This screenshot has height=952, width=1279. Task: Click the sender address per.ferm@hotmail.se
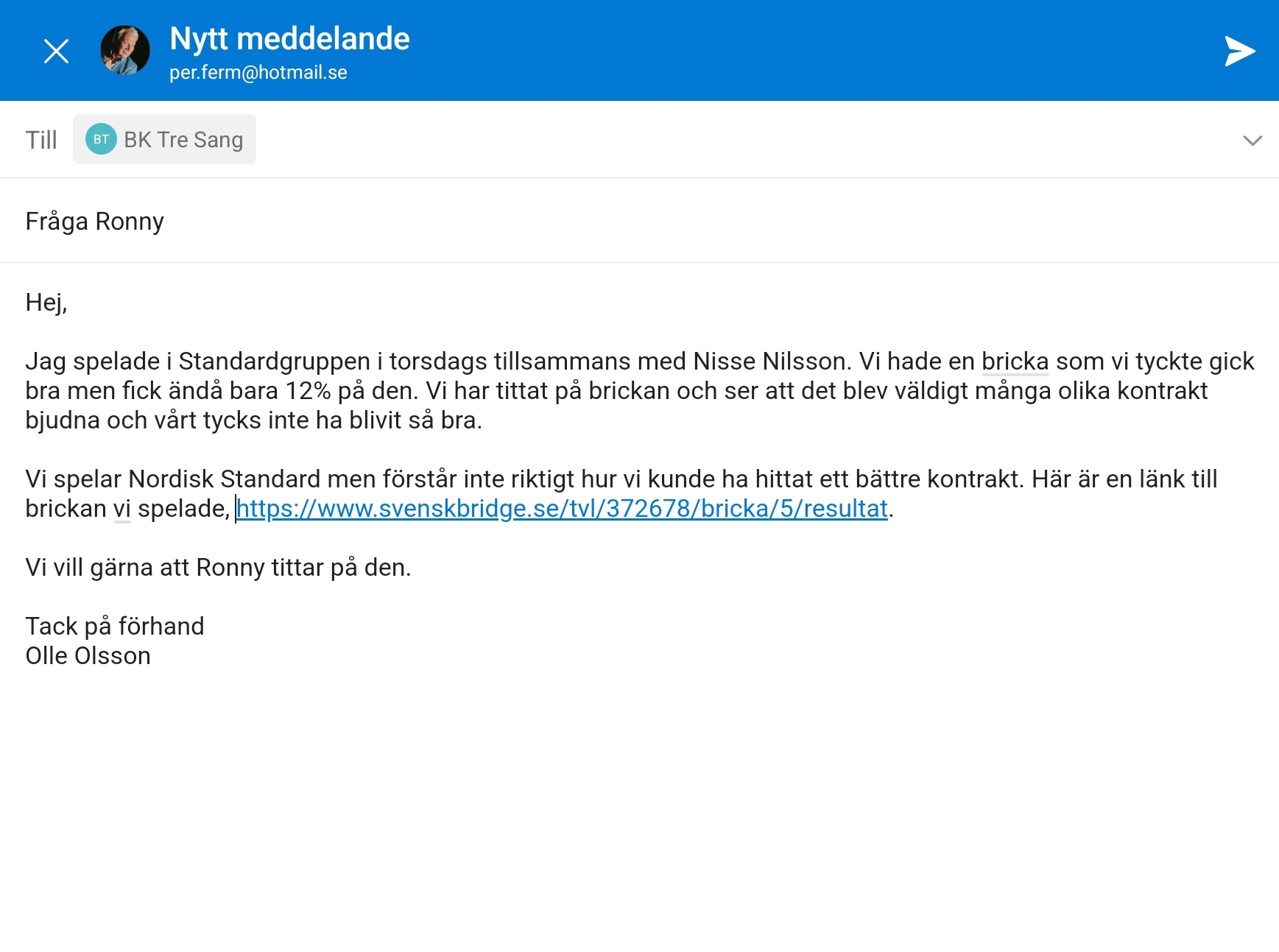258,73
